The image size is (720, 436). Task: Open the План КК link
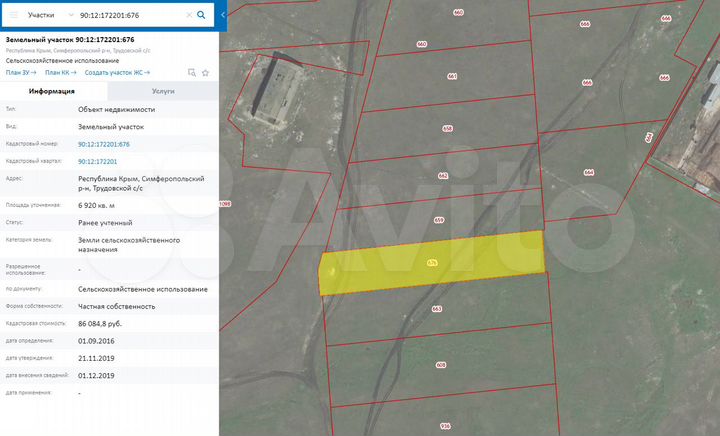[60, 72]
